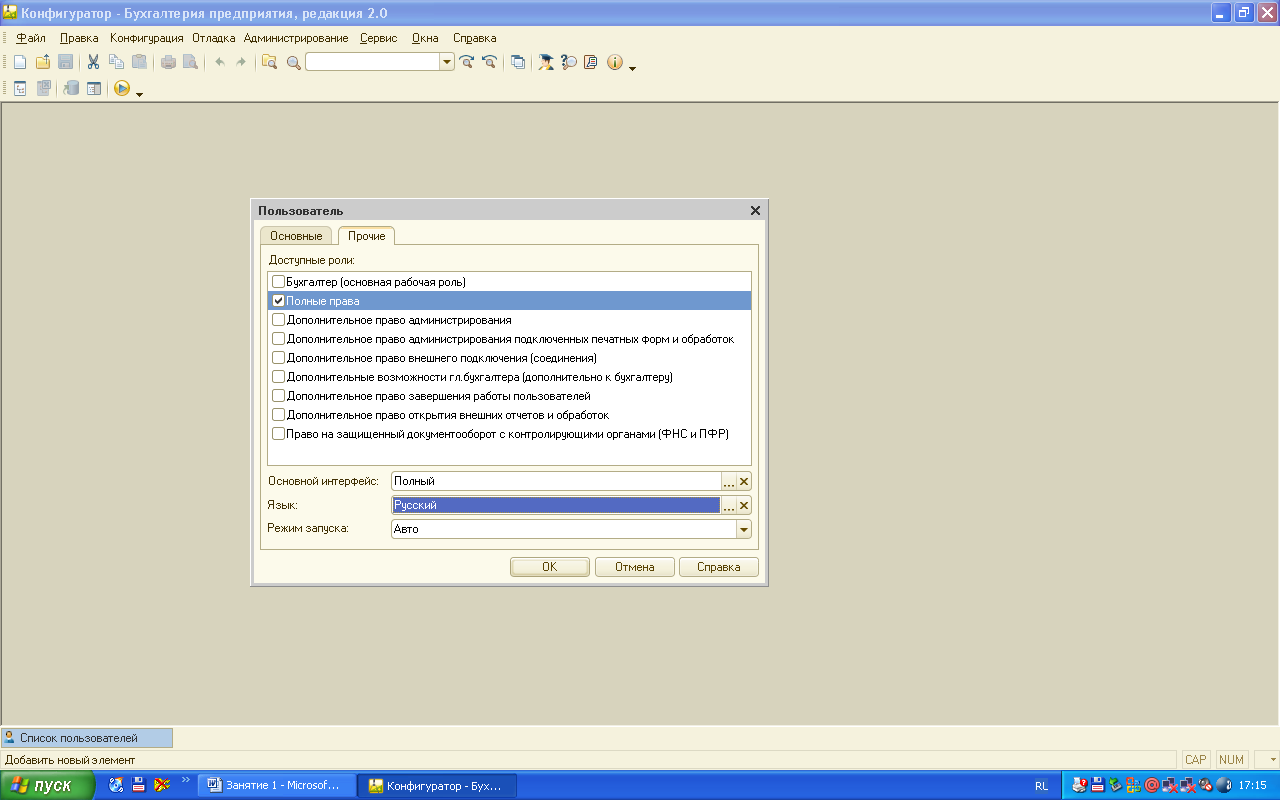Check 'Дополнительное право открытия внешних отчетов и обработок'
The image size is (1280, 800).
(x=279, y=415)
